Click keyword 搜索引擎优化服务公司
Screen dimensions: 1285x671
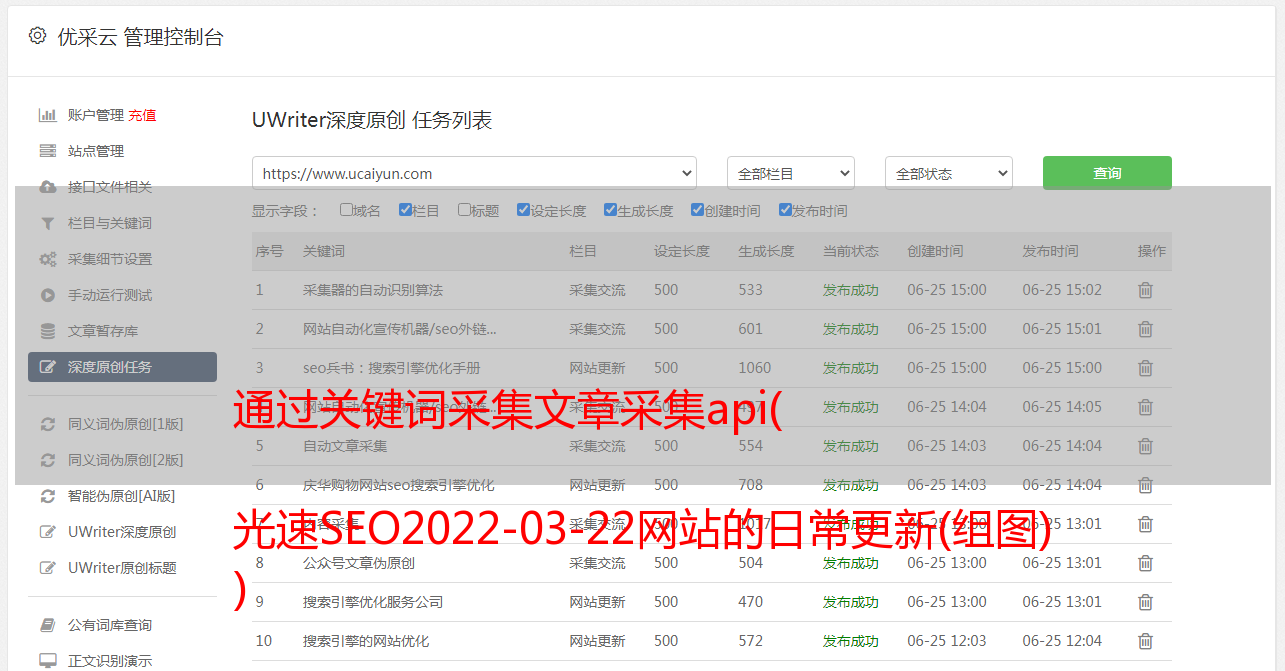[x=373, y=602]
